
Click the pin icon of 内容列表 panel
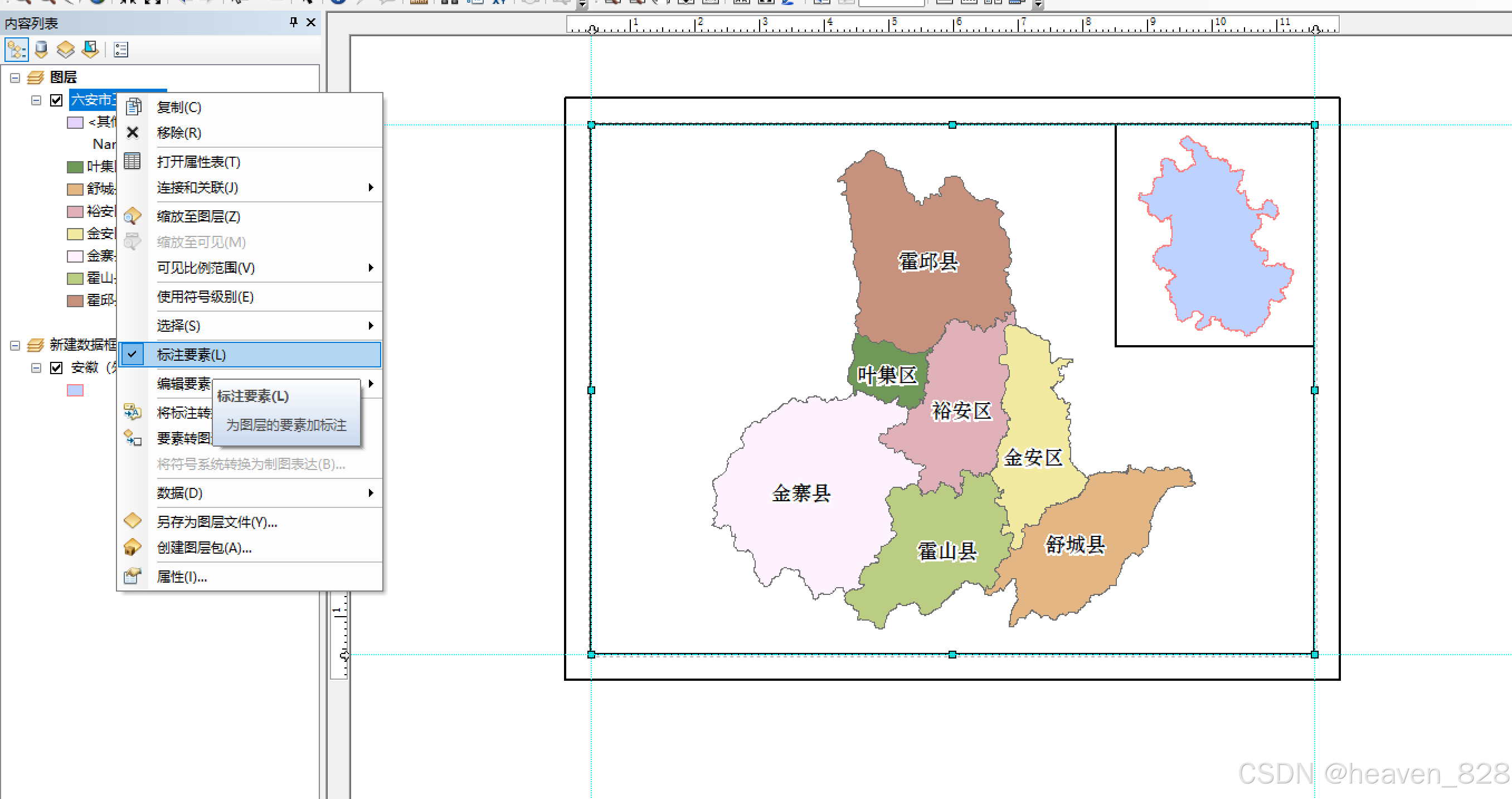pos(294,22)
